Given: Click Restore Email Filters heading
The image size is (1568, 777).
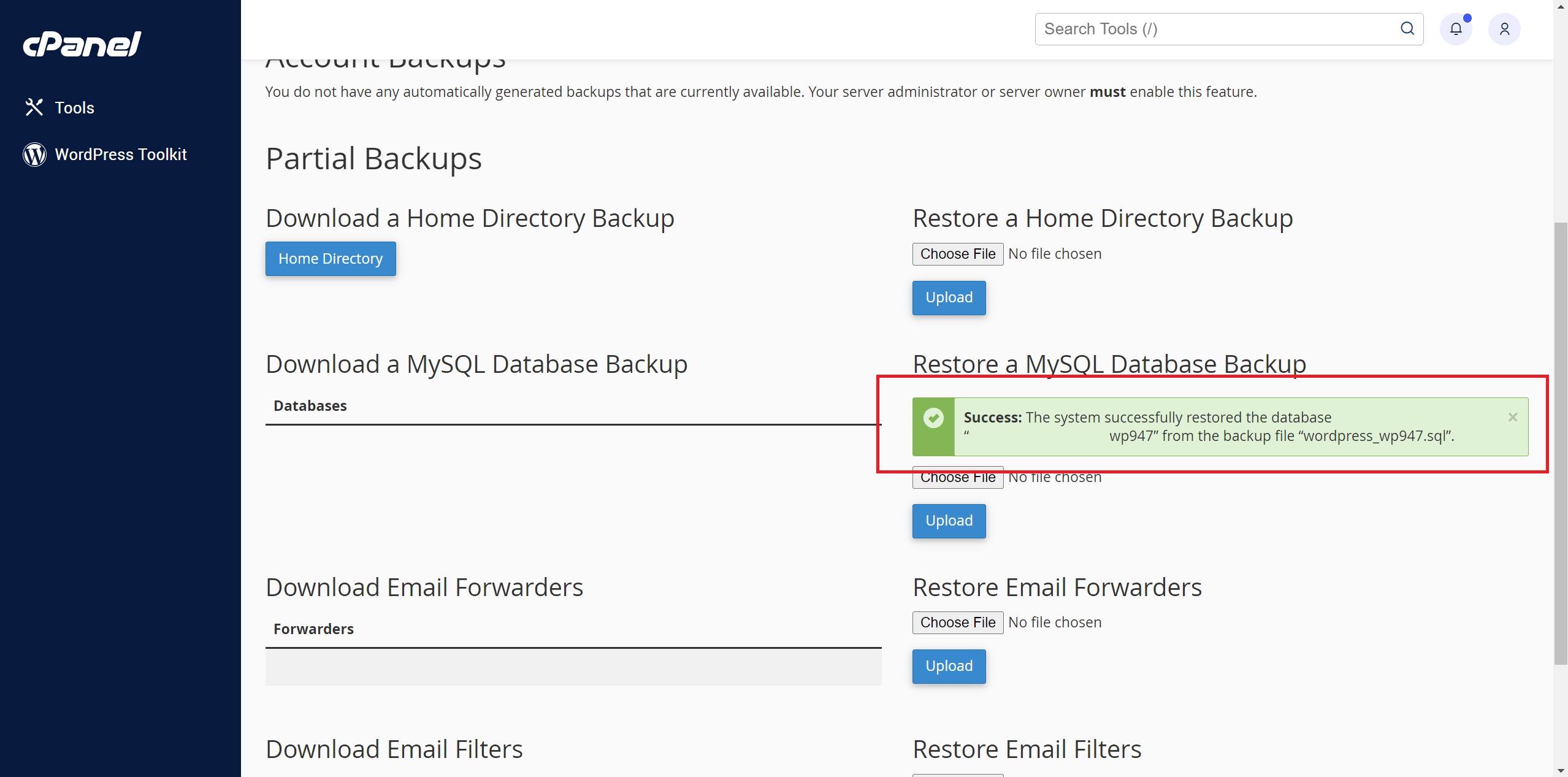Looking at the screenshot, I should (1027, 749).
